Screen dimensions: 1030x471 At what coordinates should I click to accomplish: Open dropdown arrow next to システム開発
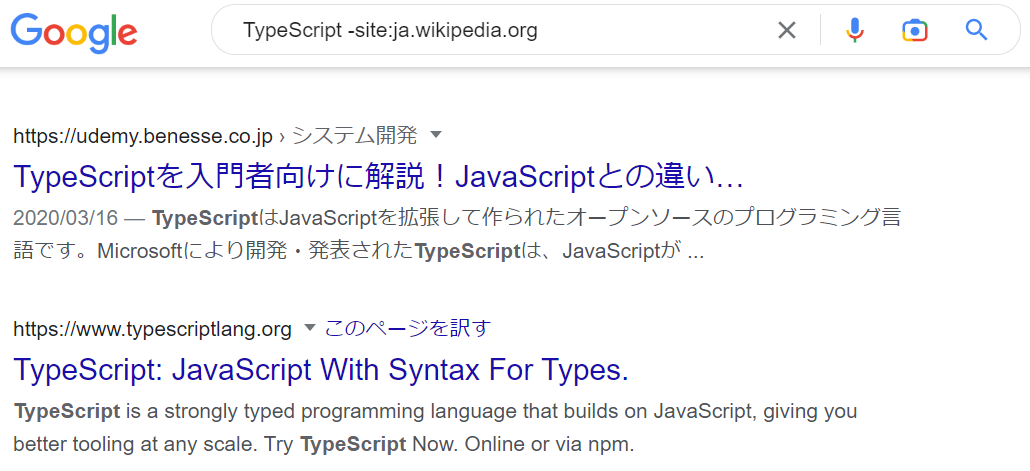pyautogui.click(x=436, y=136)
